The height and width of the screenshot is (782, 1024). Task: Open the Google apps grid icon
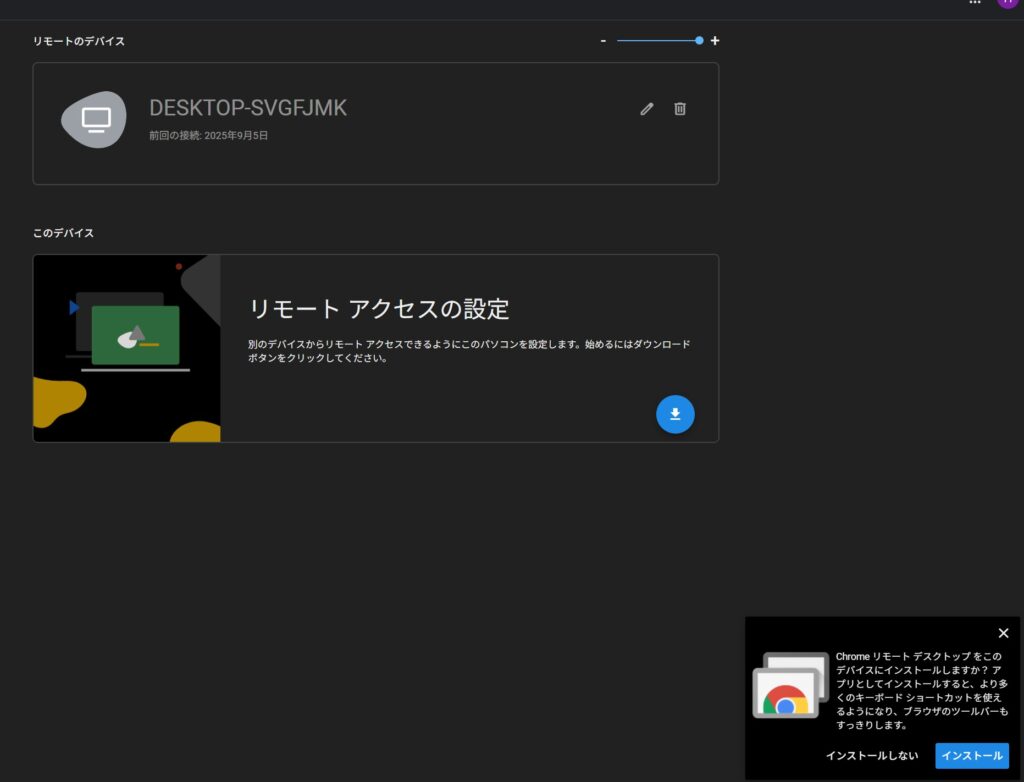click(x=975, y=3)
